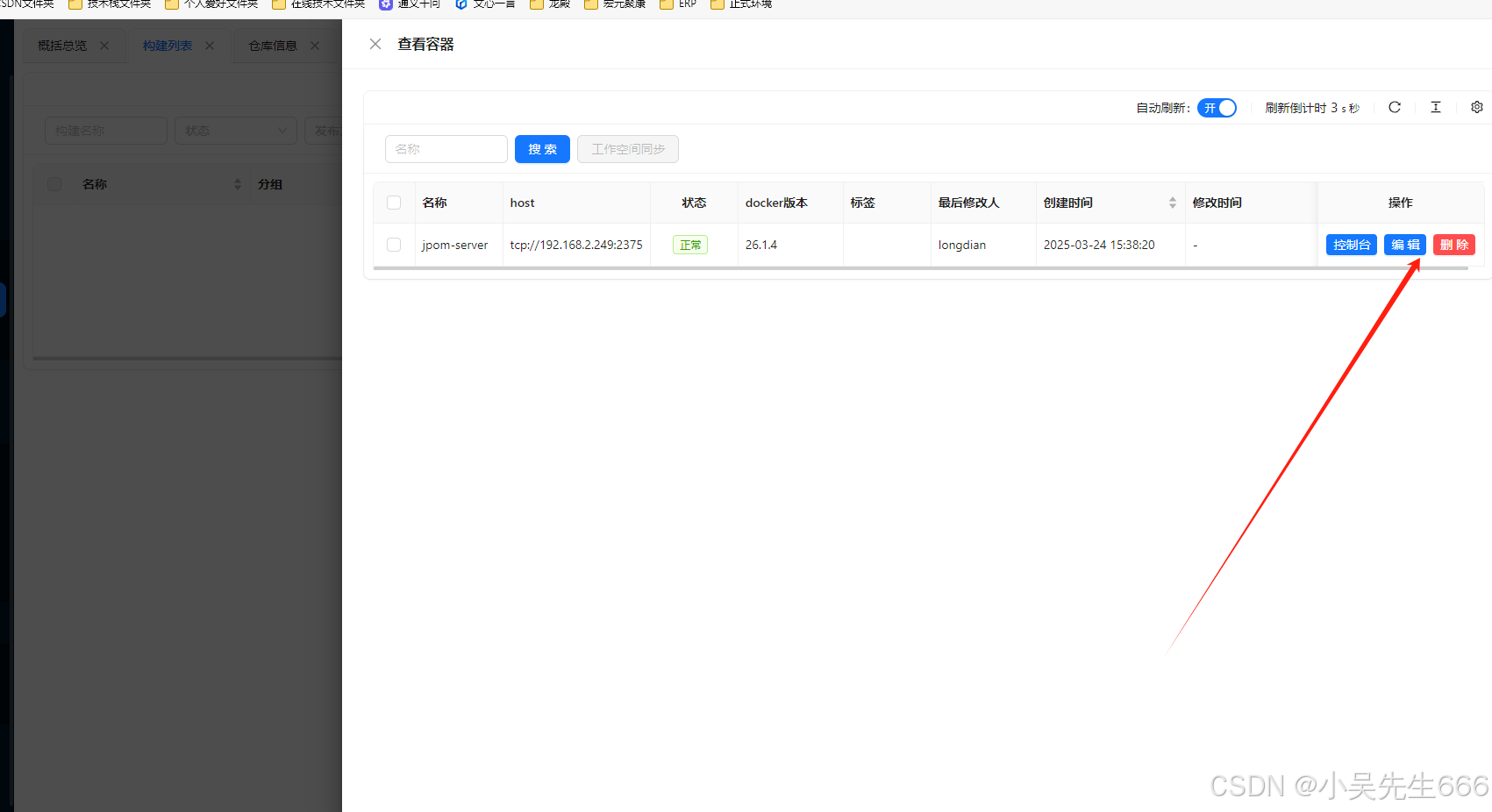Turn off the 自动刷新 toggle
This screenshot has height=812, width=1492.
point(1217,107)
